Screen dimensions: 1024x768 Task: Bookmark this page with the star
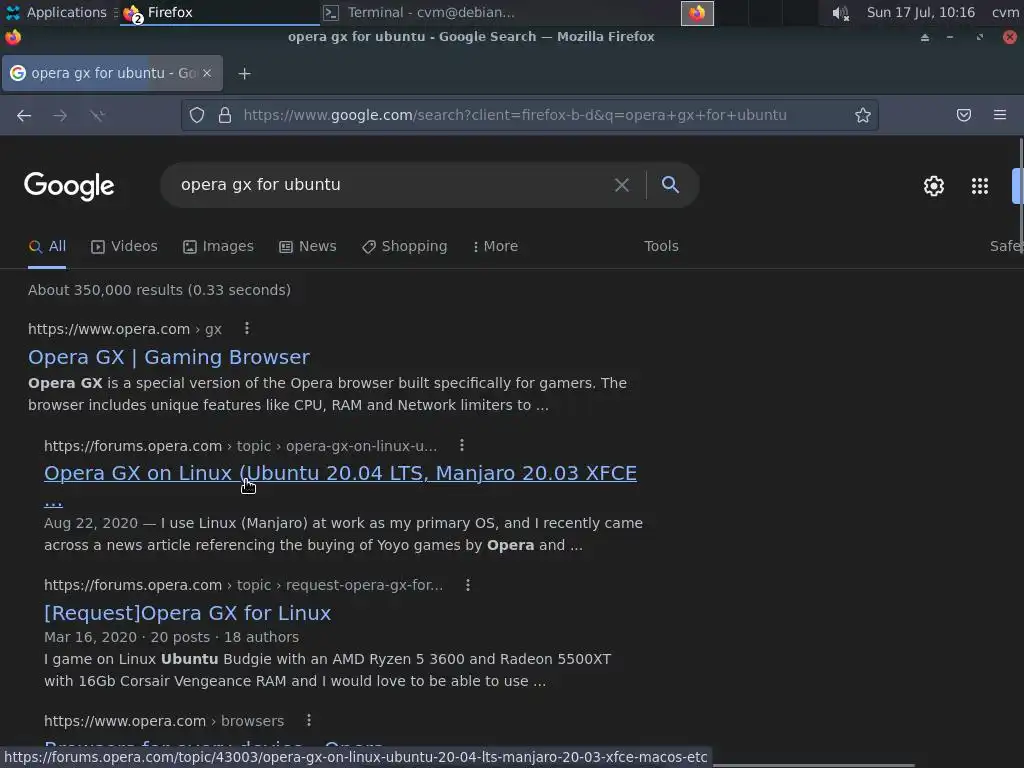863,116
